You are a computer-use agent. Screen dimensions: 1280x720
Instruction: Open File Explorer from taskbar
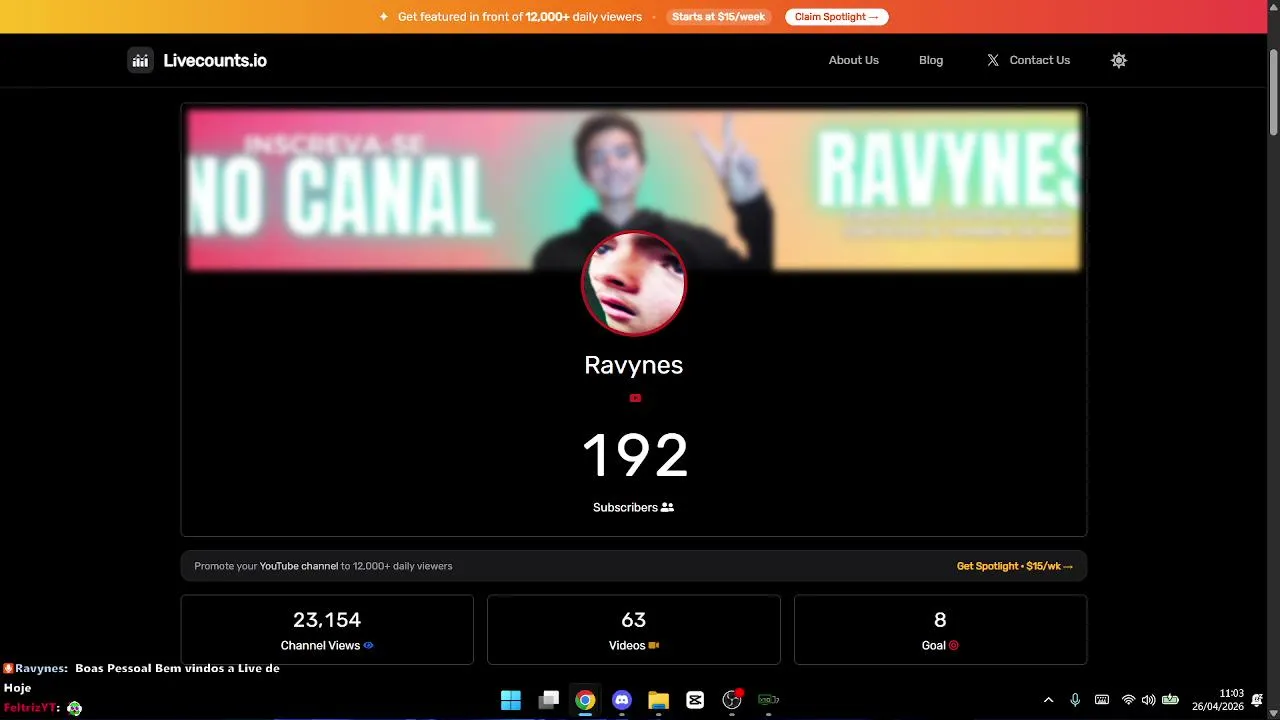pos(658,700)
